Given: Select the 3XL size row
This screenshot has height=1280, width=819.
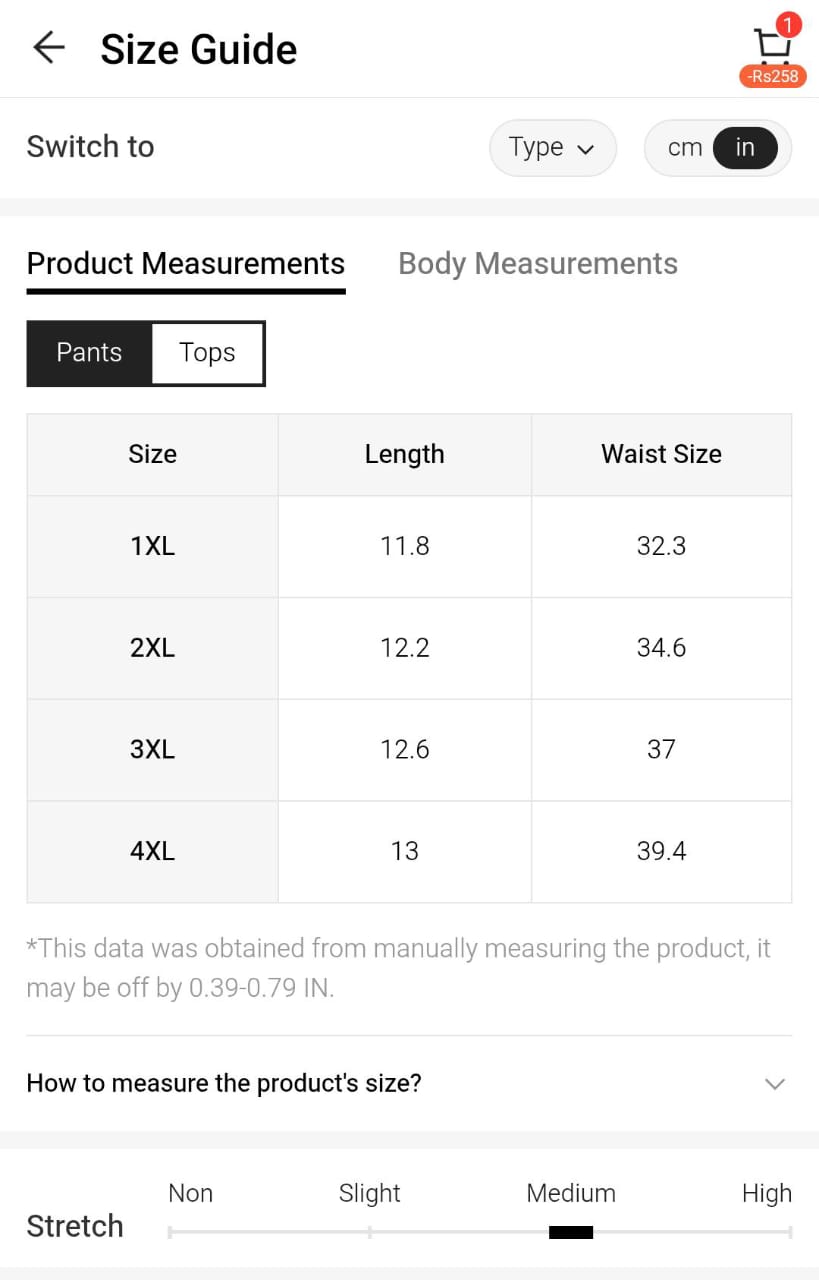Looking at the screenshot, I should pyautogui.click(x=152, y=749).
